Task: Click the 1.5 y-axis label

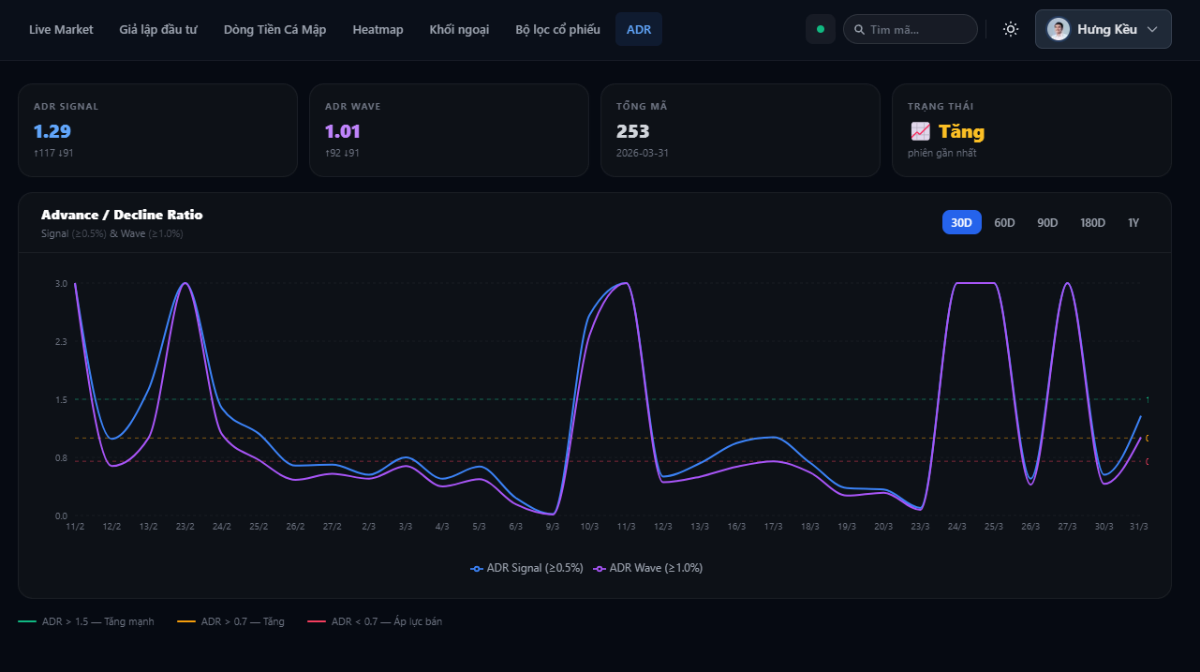Action: [61, 400]
